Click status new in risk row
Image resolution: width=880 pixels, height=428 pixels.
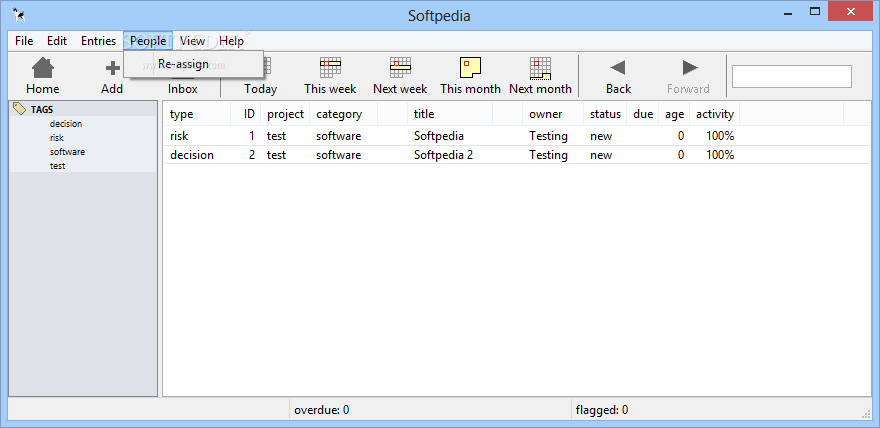(601, 136)
